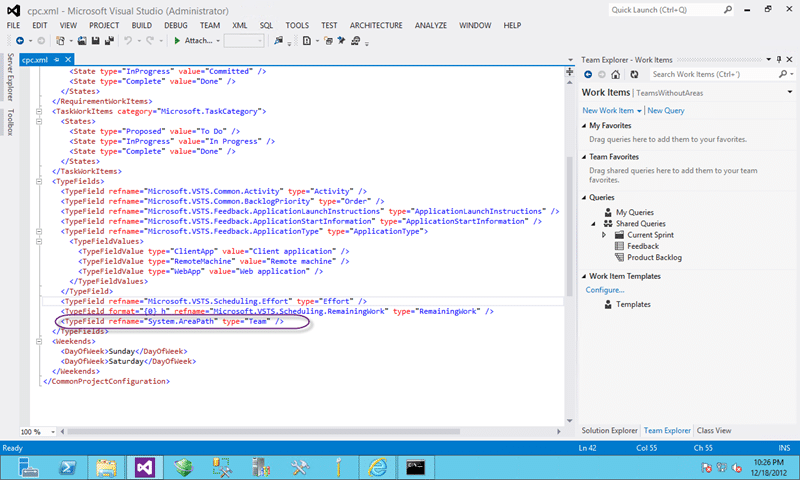Image resolution: width=800 pixels, height=480 pixels.
Task: Go back in Team Explorer
Action: point(588,74)
